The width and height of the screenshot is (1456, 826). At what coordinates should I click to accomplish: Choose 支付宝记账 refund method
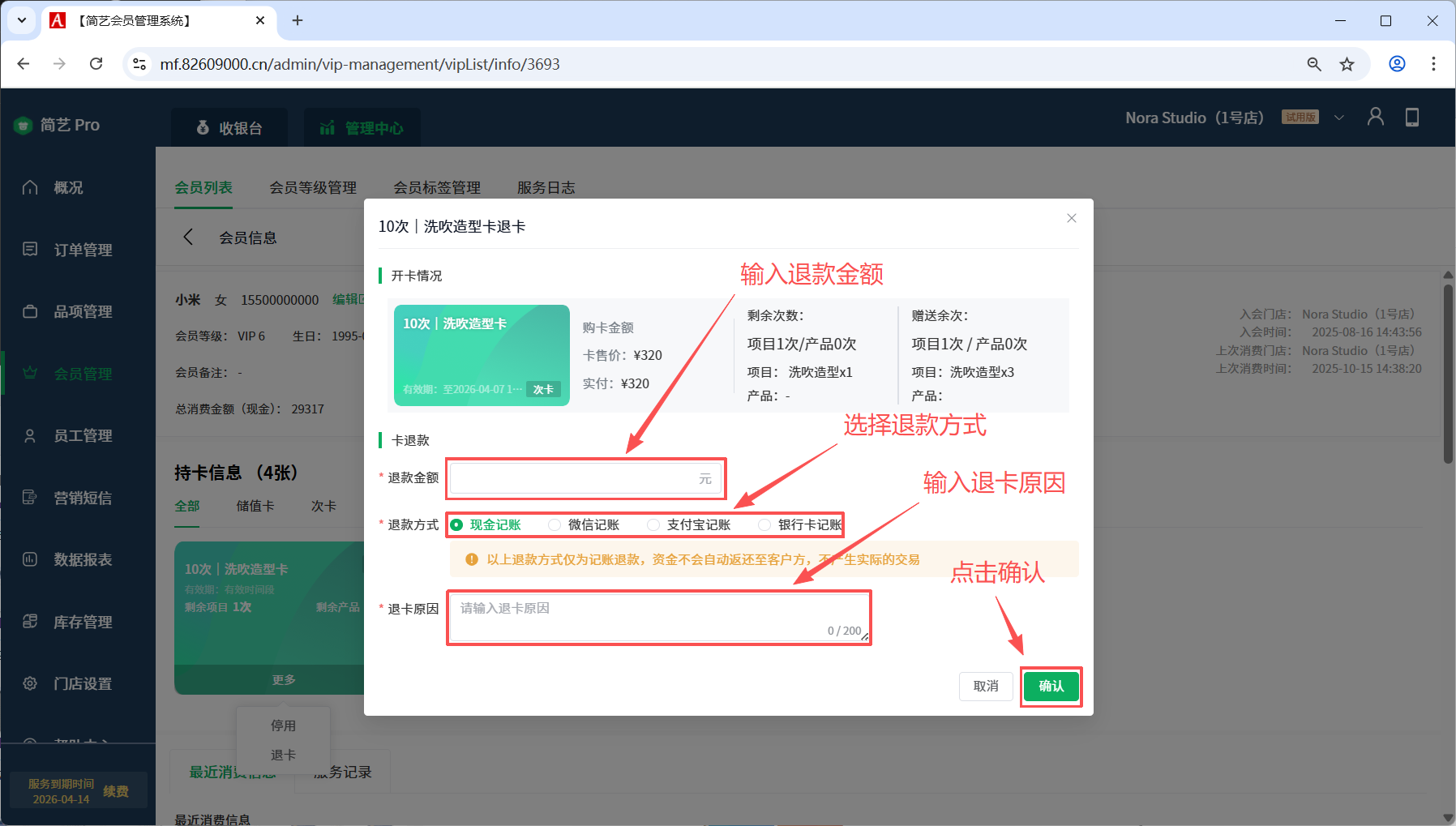(653, 525)
